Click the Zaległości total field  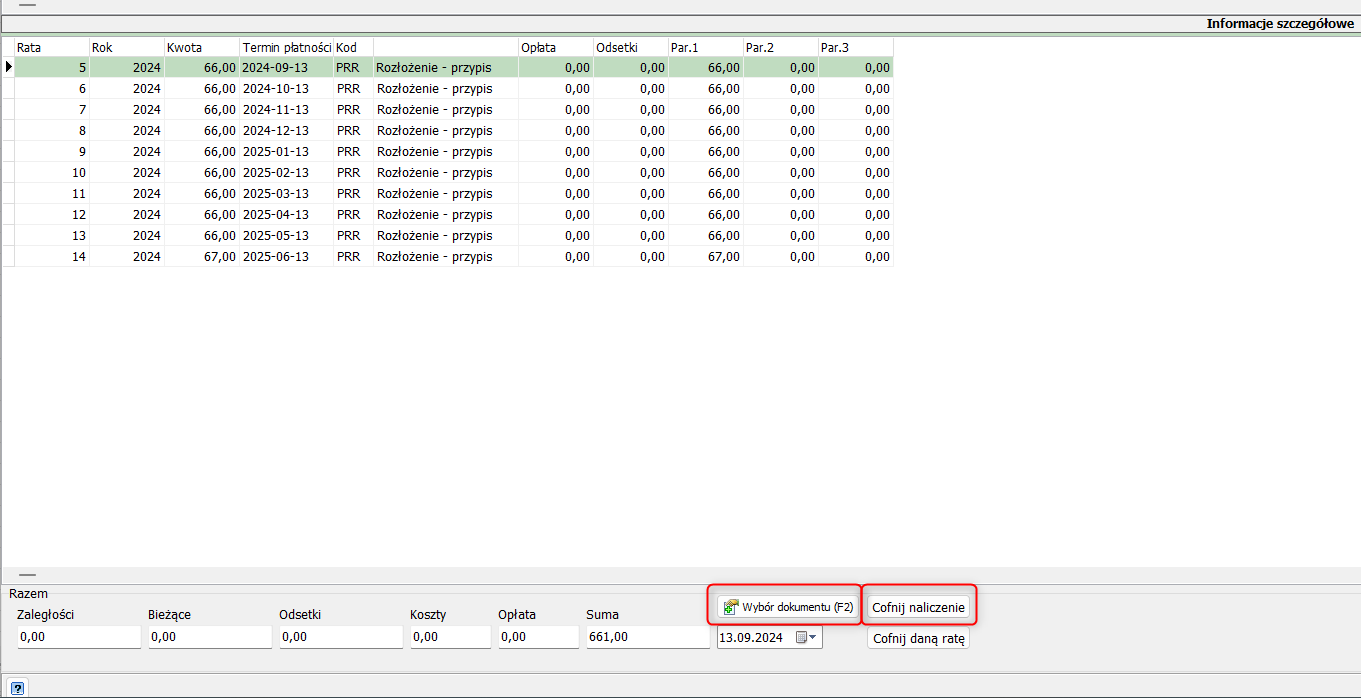(x=79, y=637)
